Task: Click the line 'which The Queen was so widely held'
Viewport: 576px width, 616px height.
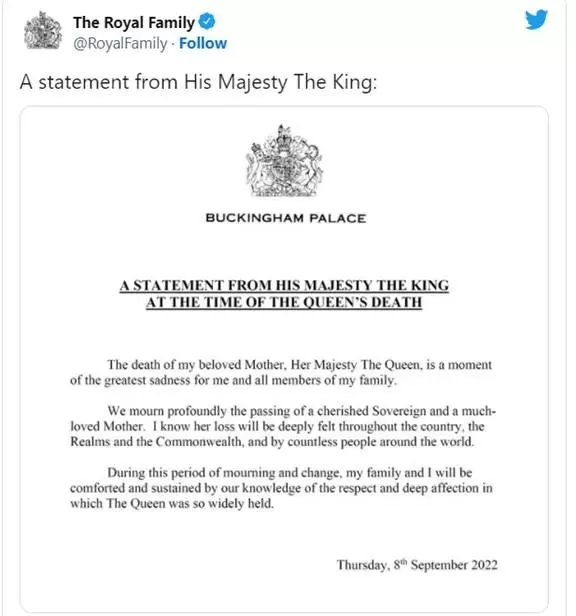Action: pyautogui.click(x=172, y=504)
